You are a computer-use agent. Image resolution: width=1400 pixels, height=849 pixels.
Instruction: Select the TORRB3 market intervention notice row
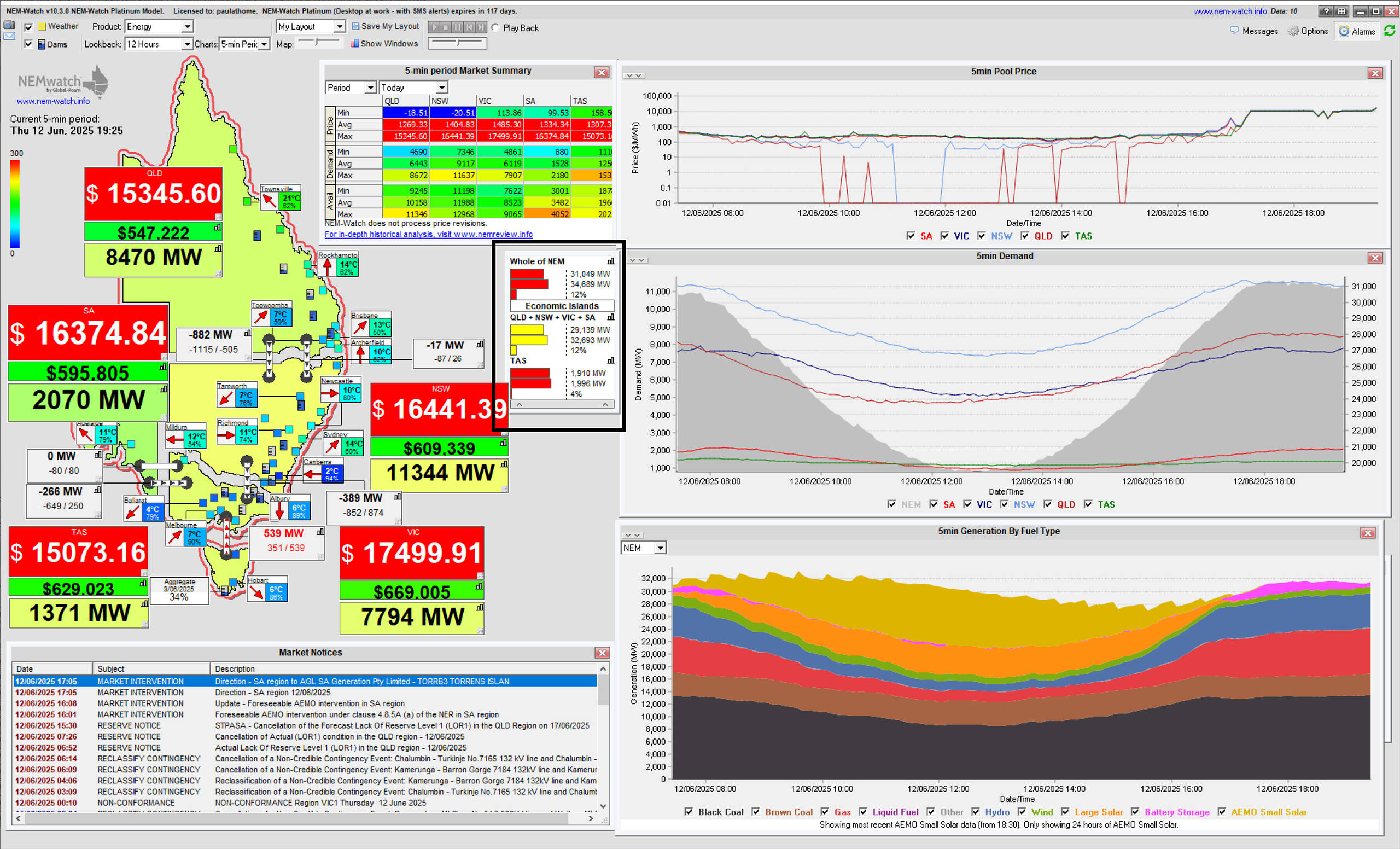tap(305, 681)
